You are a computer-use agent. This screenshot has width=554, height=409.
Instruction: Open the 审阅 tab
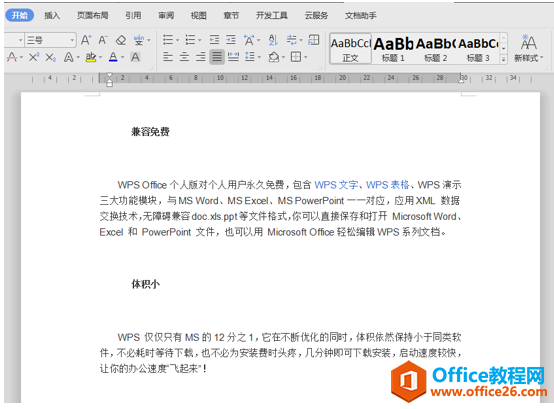[x=166, y=16]
